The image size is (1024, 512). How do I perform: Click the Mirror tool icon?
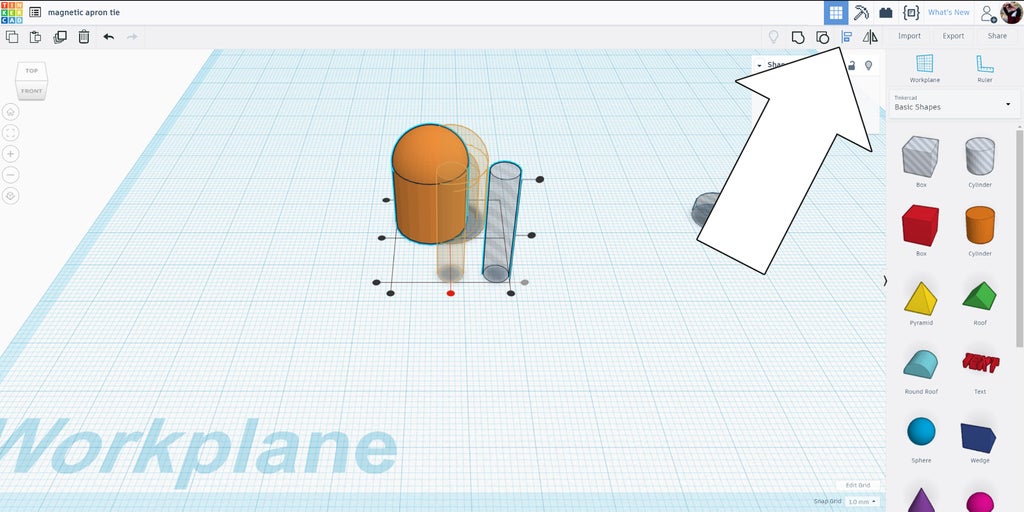870,37
